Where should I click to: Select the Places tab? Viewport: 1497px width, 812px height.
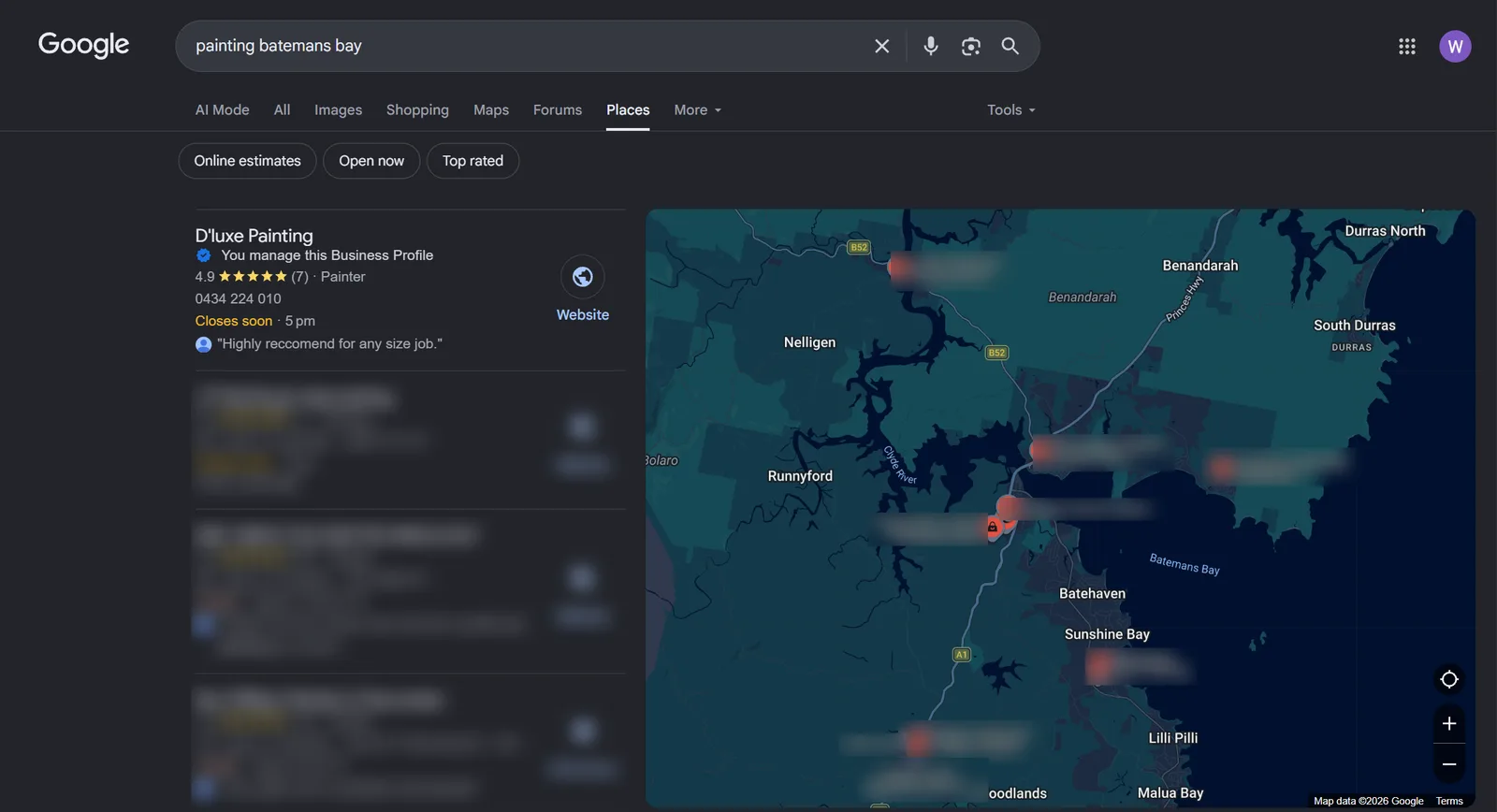click(x=628, y=110)
